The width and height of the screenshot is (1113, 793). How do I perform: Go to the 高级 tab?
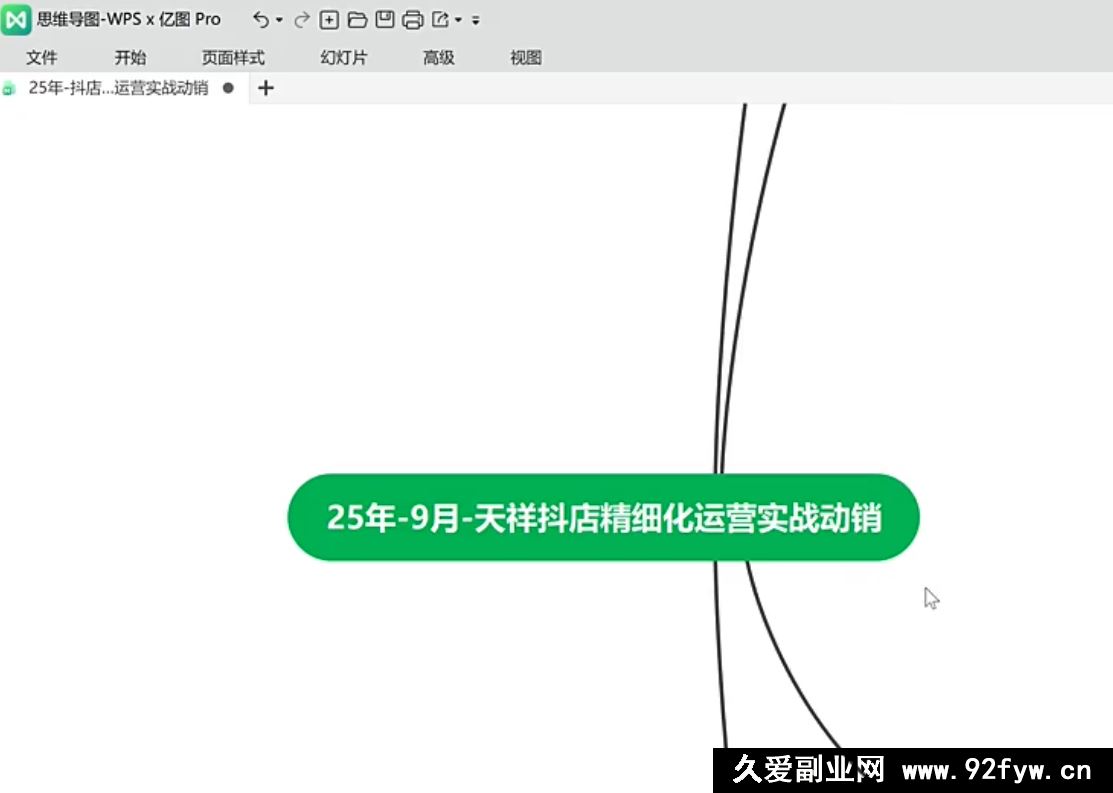click(438, 58)
